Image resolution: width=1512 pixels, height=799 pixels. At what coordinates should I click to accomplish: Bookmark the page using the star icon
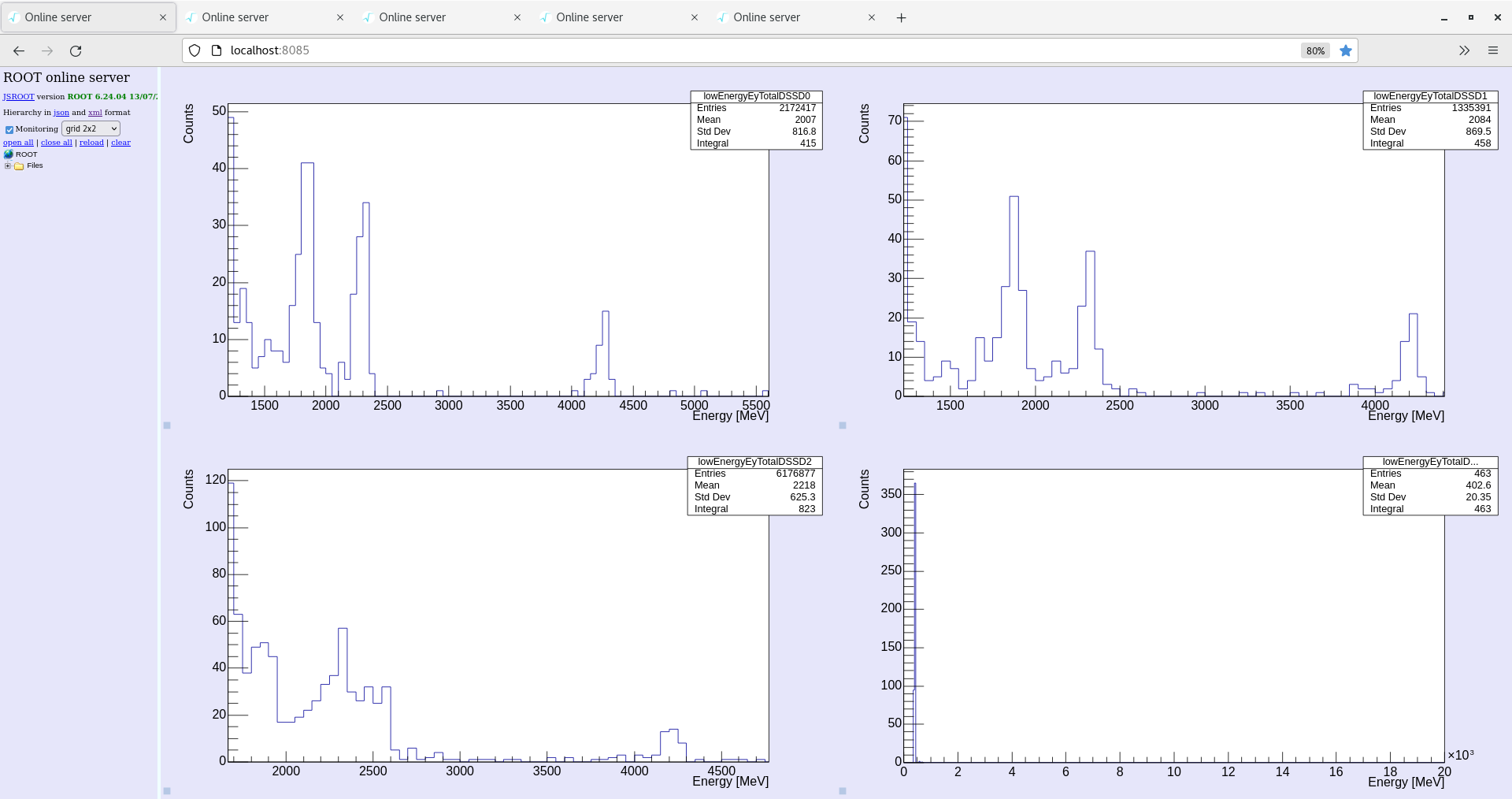click(1346, 50)
